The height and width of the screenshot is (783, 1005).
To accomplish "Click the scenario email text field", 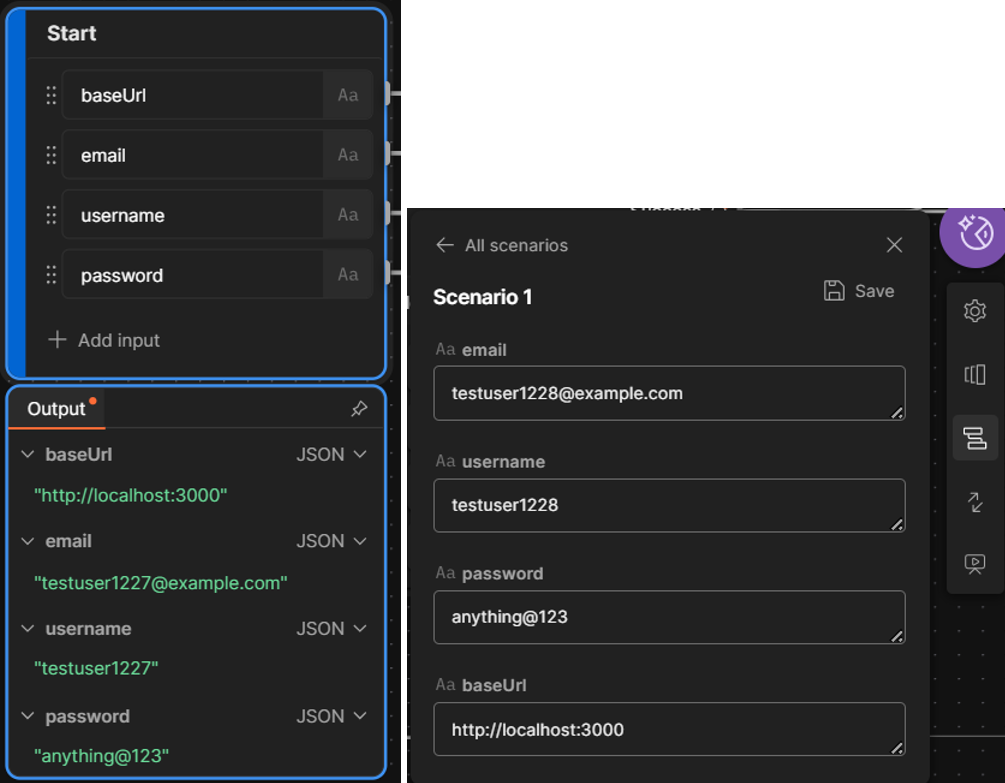I will (668, 393).
